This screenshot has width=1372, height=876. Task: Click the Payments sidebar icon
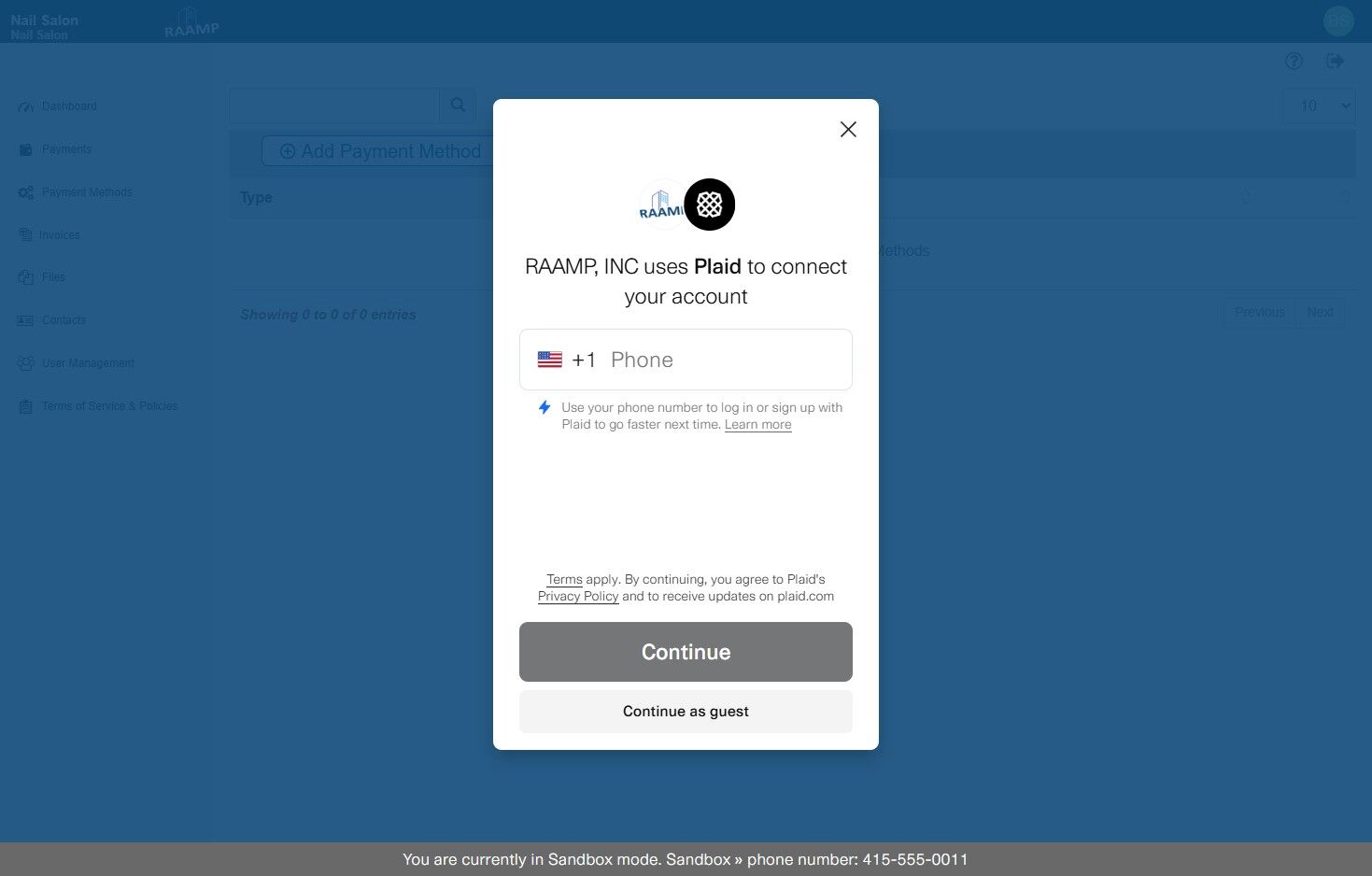25,149
